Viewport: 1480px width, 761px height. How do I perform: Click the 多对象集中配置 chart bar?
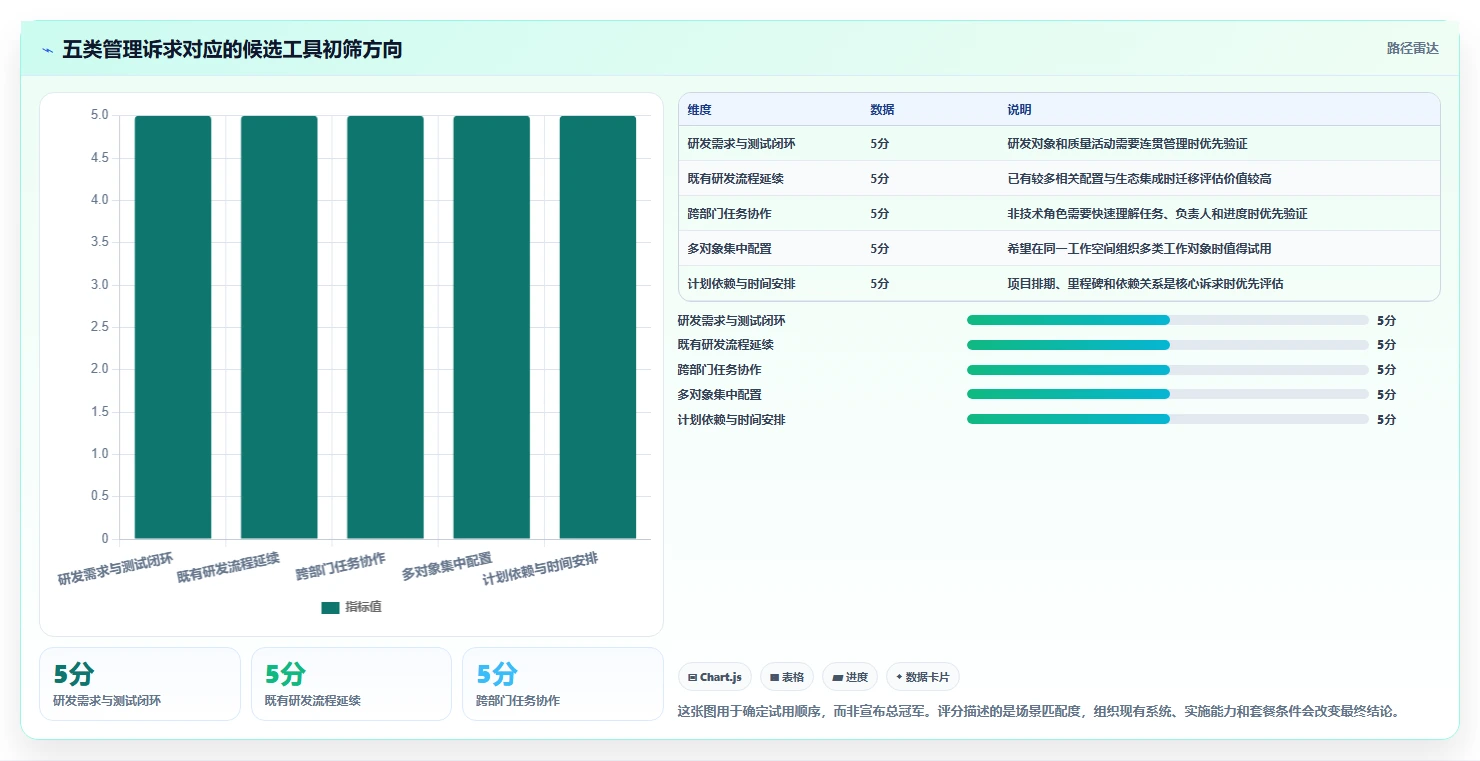pos(491,327)
